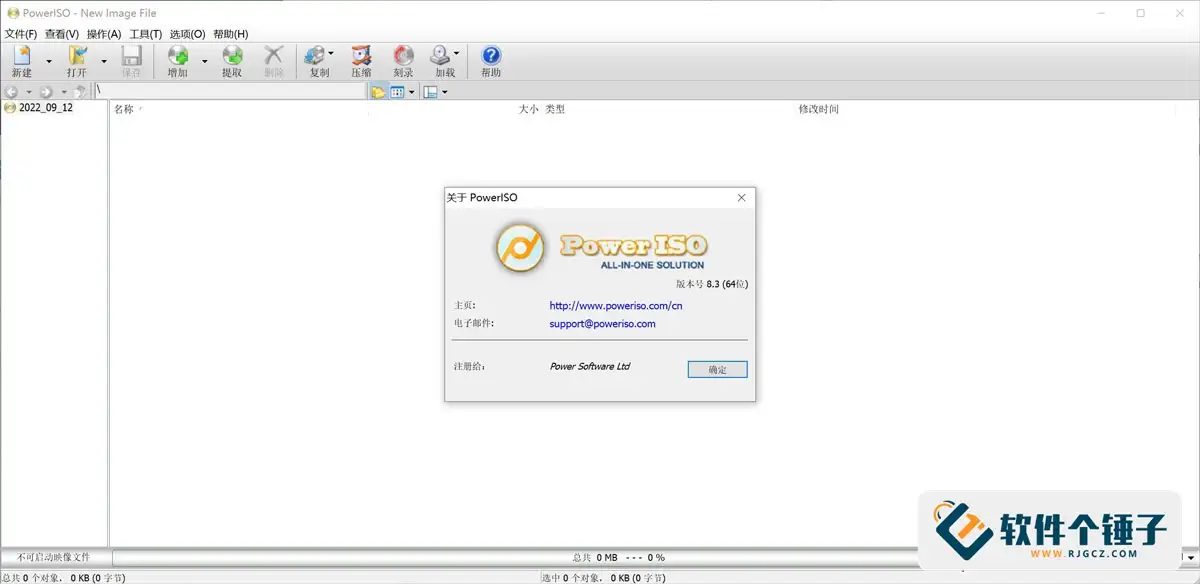Click the path address input field
Screen dimensions: 1200x584
pyautogui.click(x=231, y=91)
